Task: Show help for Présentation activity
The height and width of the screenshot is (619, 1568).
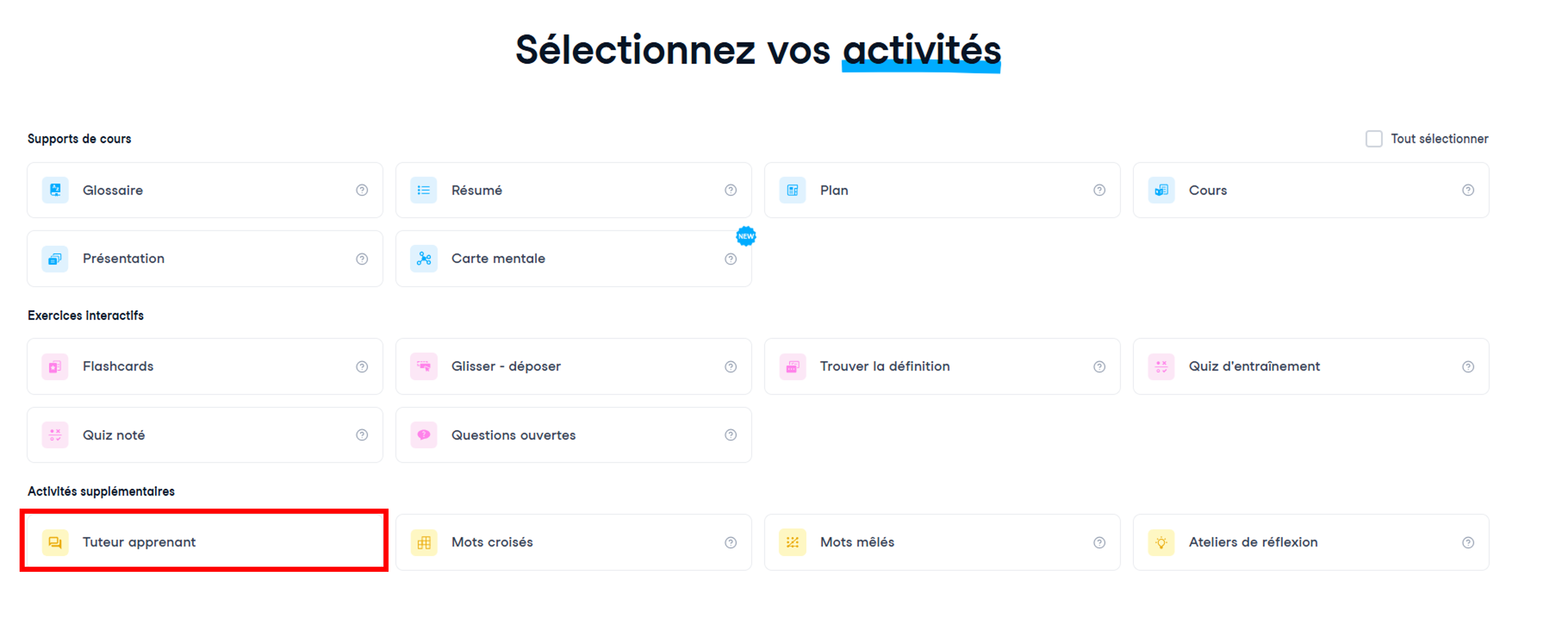Action: [362, 259]
